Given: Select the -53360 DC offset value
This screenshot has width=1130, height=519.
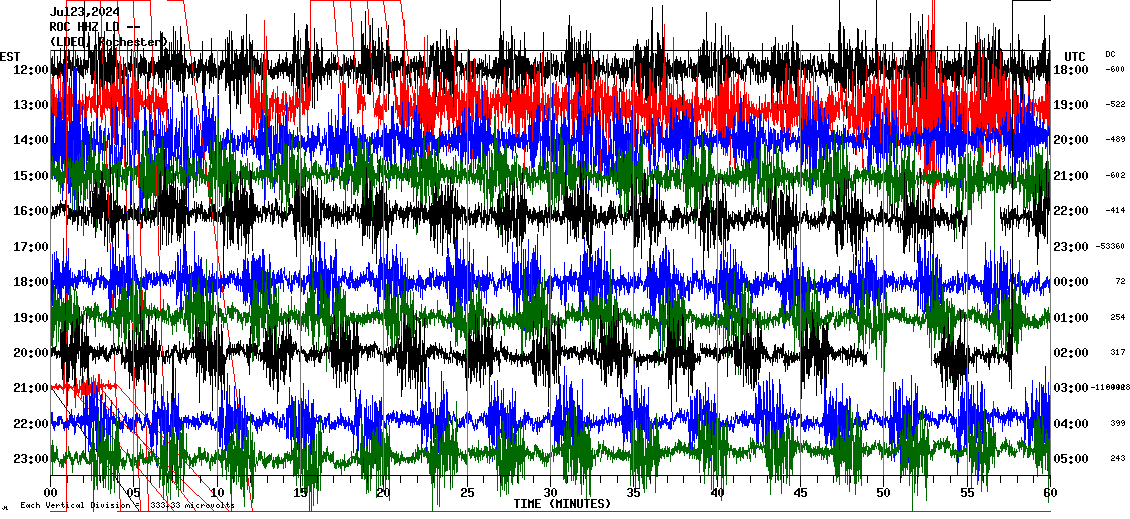Looking at the screenshot, I should coord(1110,247).
